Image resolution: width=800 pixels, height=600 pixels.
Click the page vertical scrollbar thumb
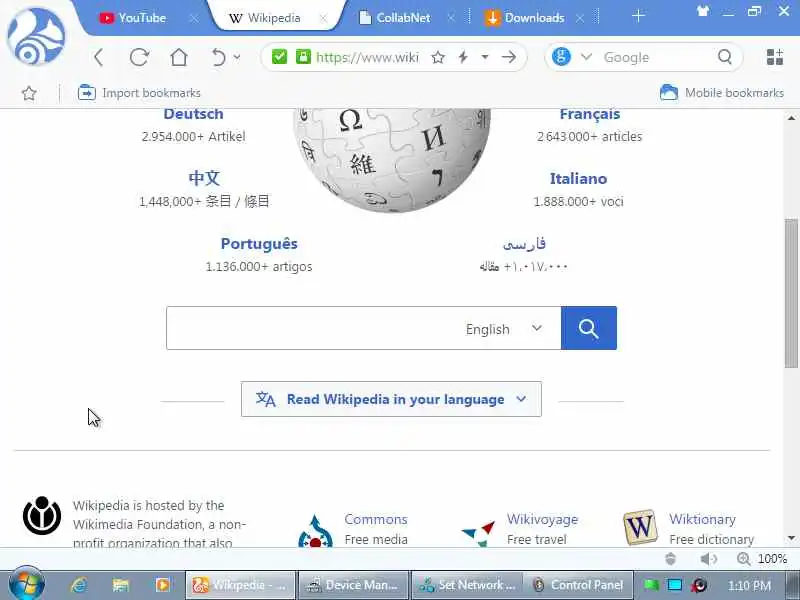(x=791, y=292)
